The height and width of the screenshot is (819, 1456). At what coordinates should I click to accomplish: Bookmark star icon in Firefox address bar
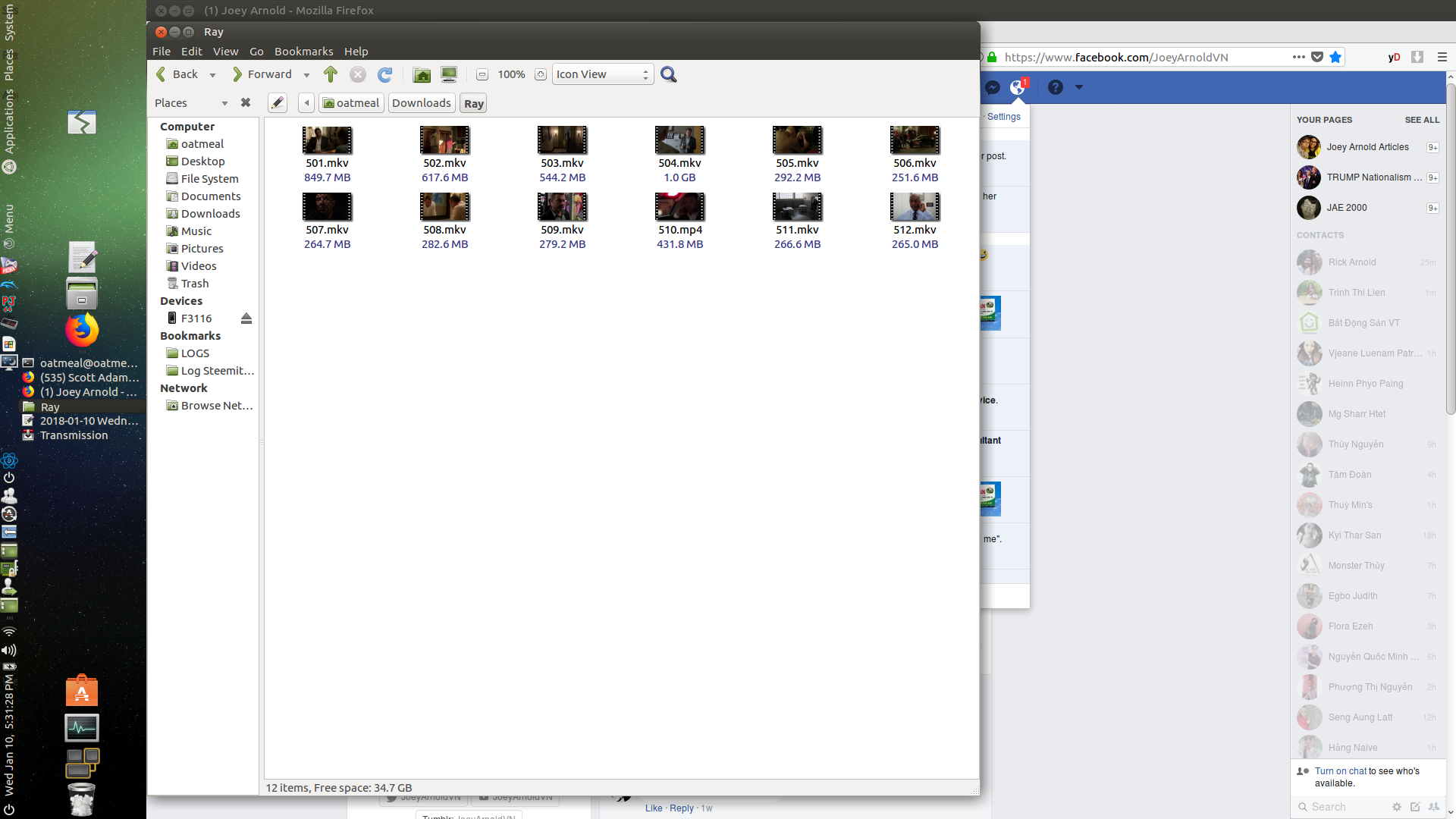(x=1335, y=57)
